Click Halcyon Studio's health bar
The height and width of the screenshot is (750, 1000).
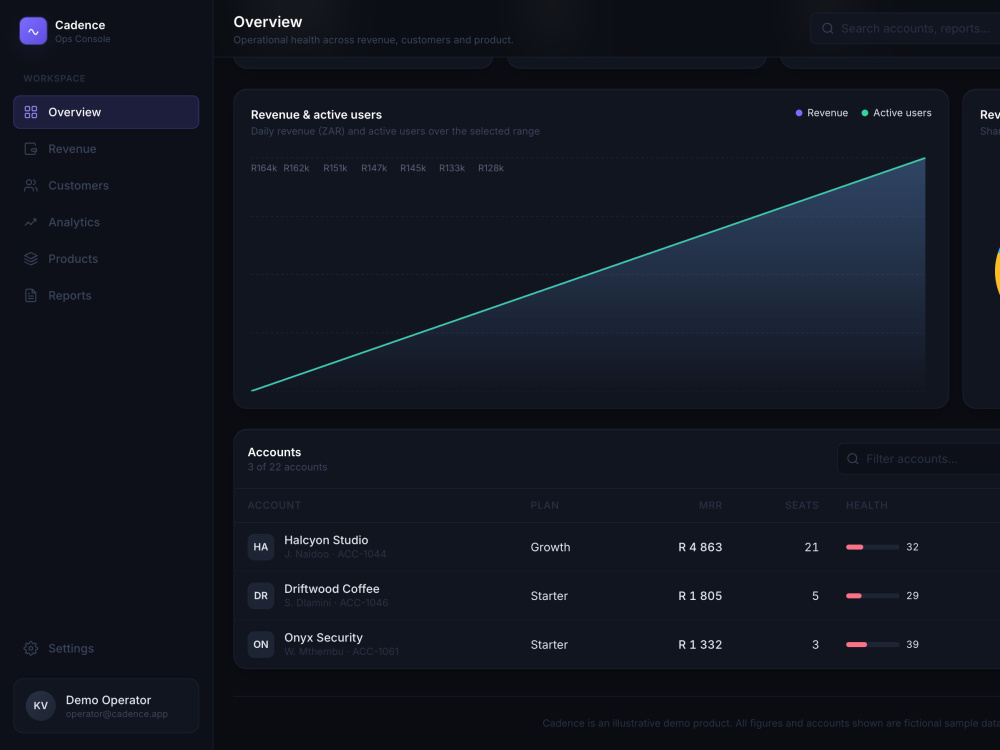tap(872, 547)
